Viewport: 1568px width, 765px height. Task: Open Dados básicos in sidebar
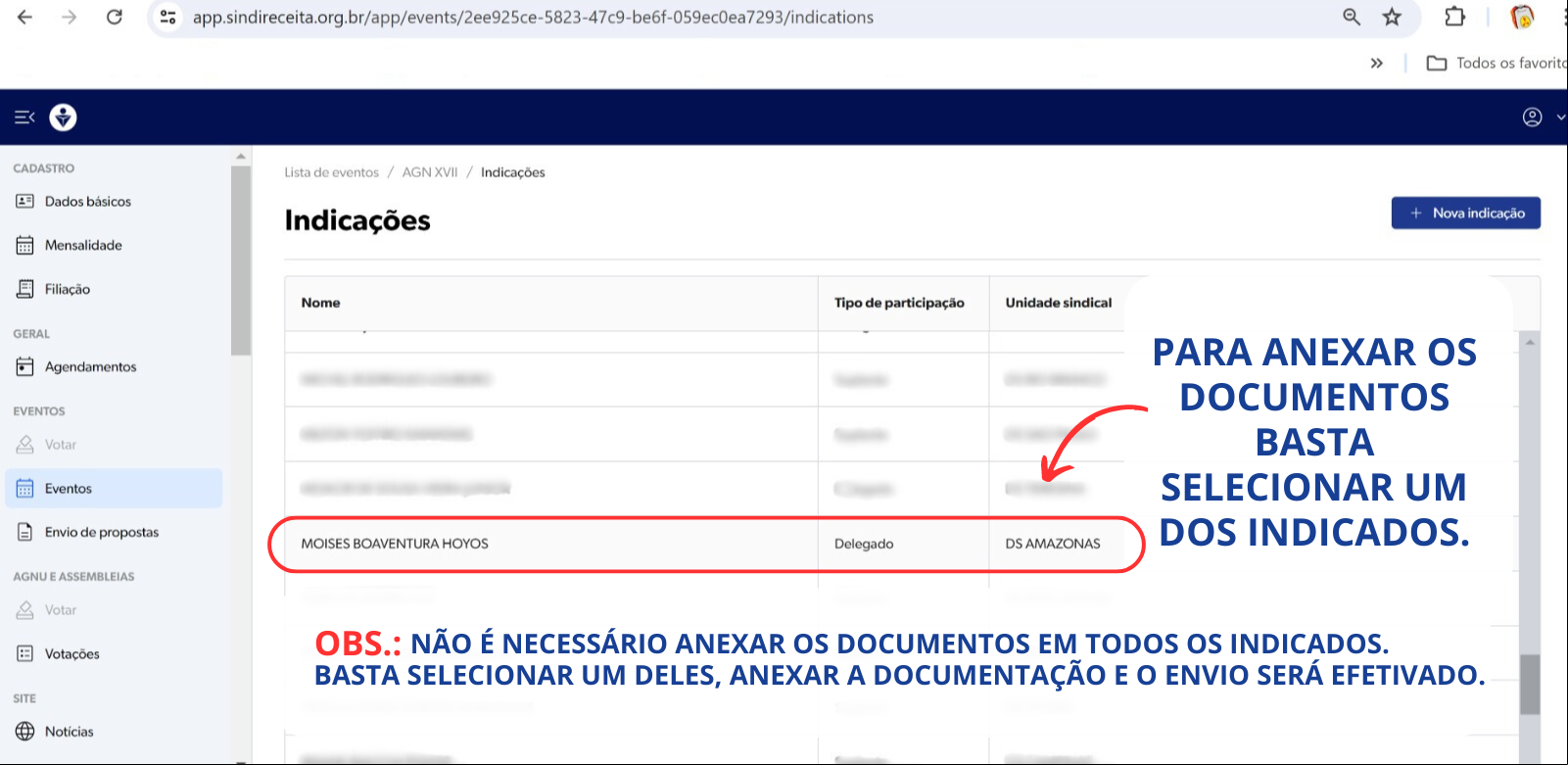(x=114, y=201)
